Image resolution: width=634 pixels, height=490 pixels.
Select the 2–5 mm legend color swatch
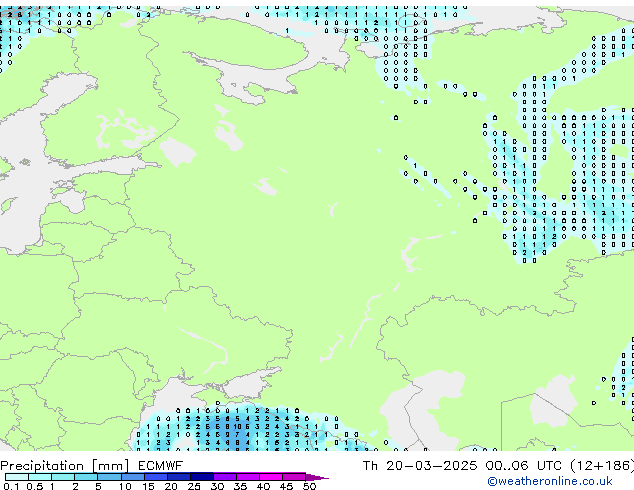tap(86, 477)
